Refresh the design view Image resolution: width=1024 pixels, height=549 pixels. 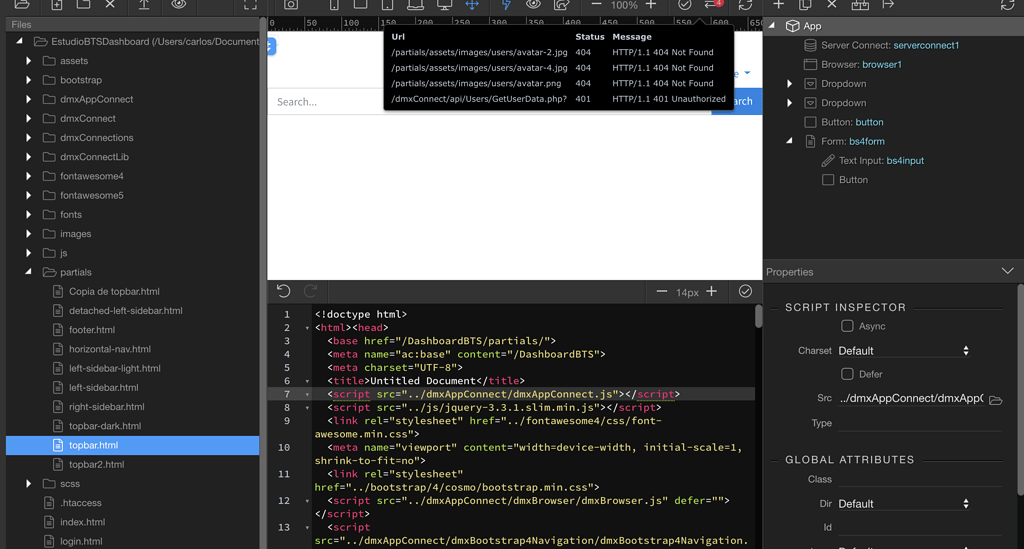click(745, 4)
